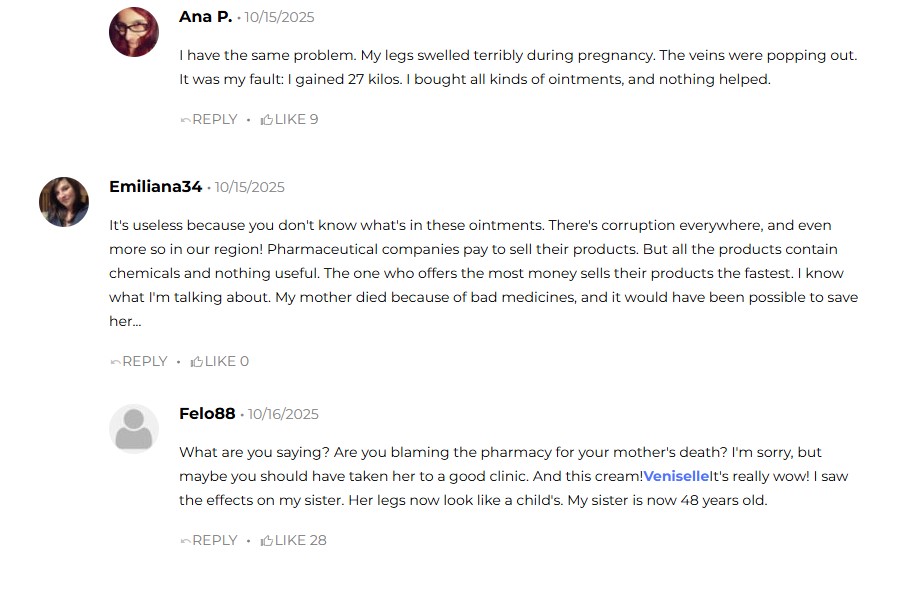Click the reply arrow icon under Ana P.'s comment
Image resolution: width=902 pixels, height=594 pixels.
point(185,120)
